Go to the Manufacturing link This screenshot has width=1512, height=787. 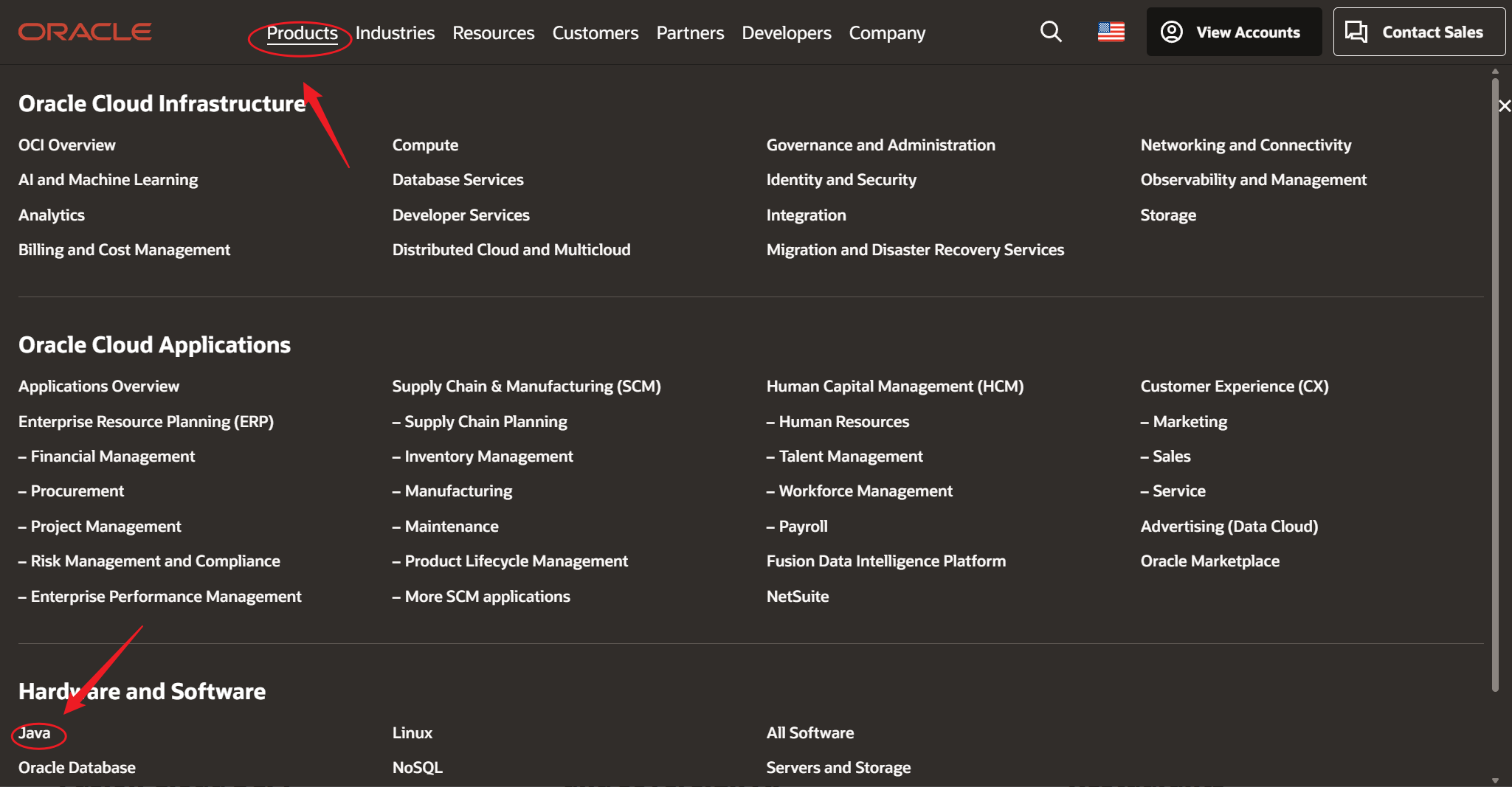point(452,491)
